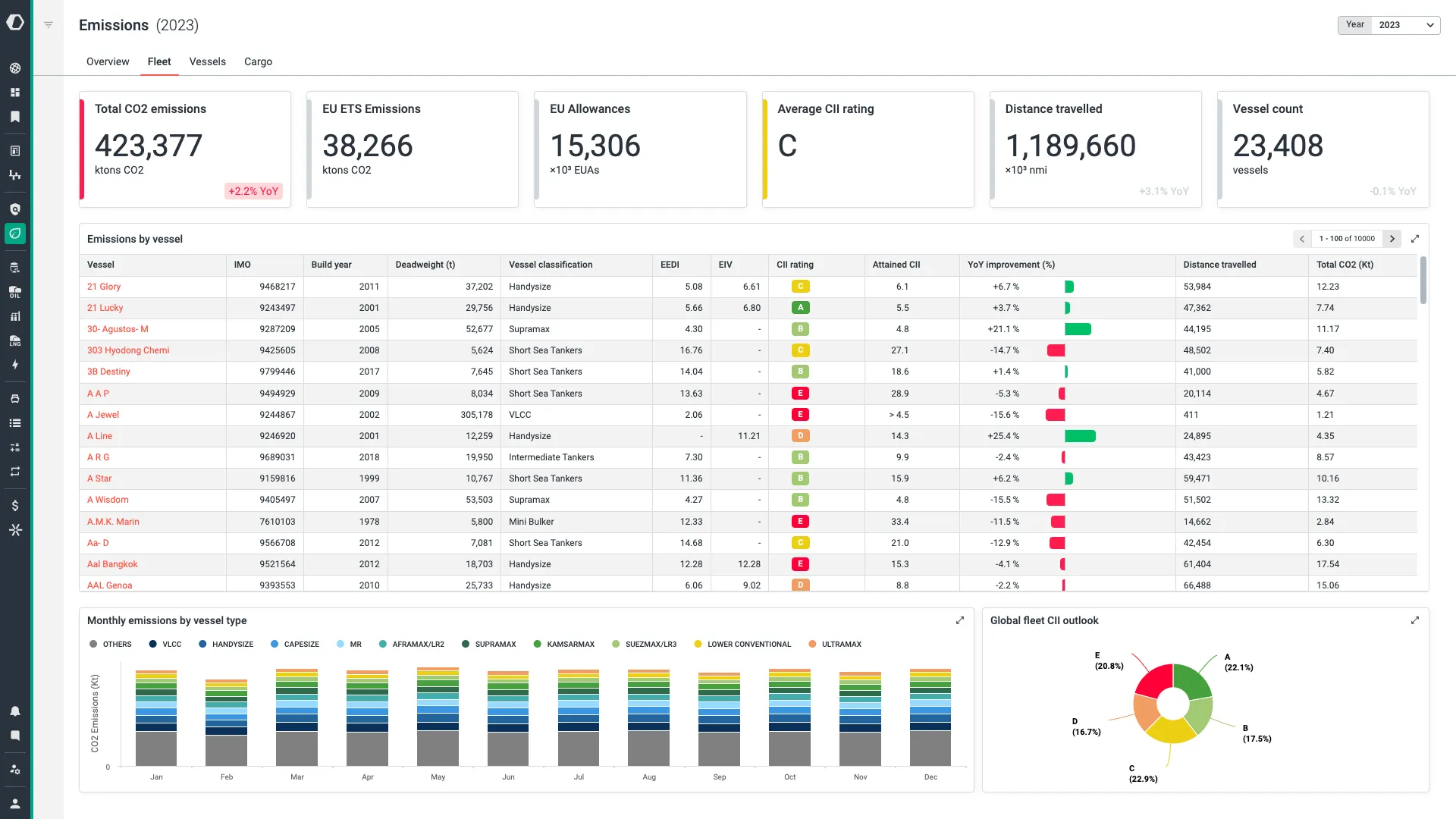Viewport: 1456px width, 819px height.
Task: Open the dashboard grid icon in the sidebar
Action: coord(15,92)
